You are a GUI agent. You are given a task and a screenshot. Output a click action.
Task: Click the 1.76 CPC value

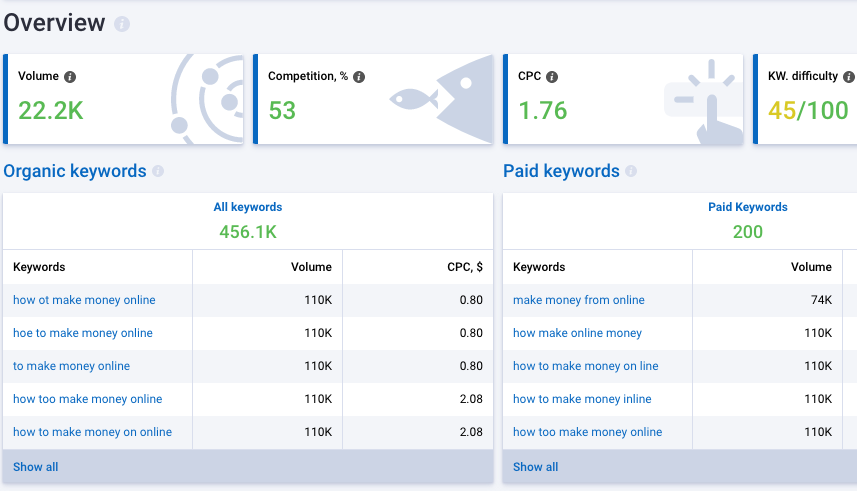click(x=543, y=110)
